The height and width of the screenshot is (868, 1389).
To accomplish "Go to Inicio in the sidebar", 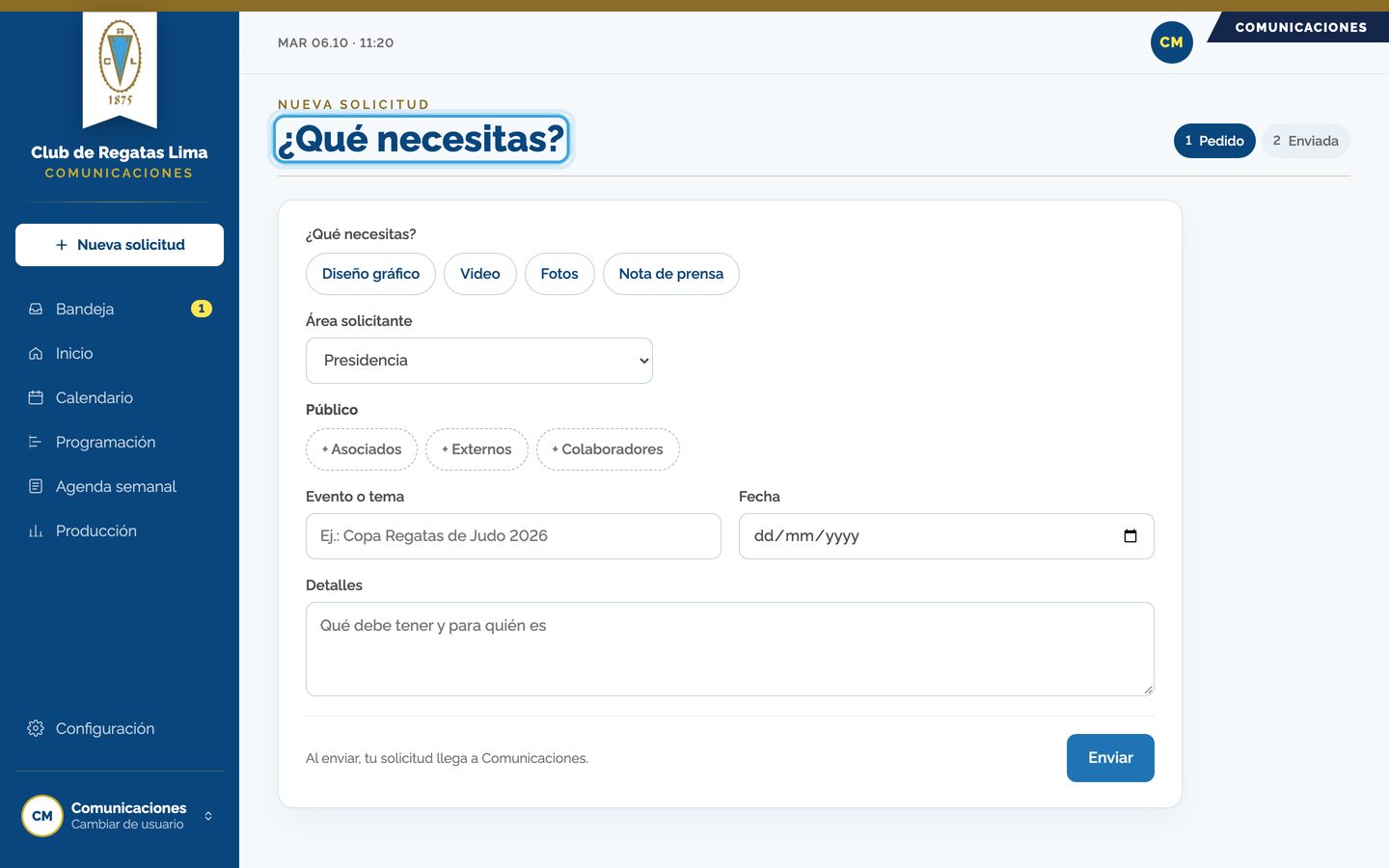I will [120, 353].
